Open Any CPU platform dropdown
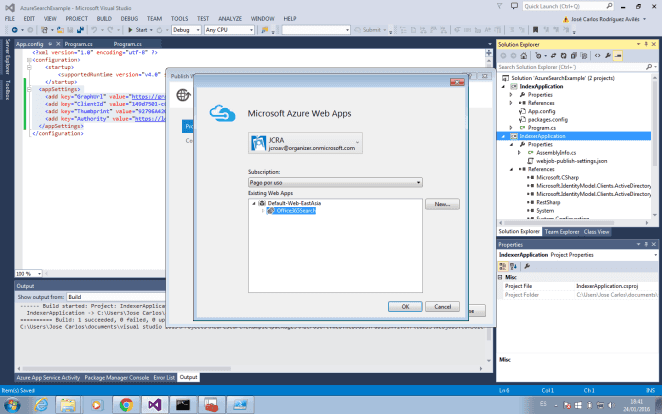The image size is (662, 414). 229,30
